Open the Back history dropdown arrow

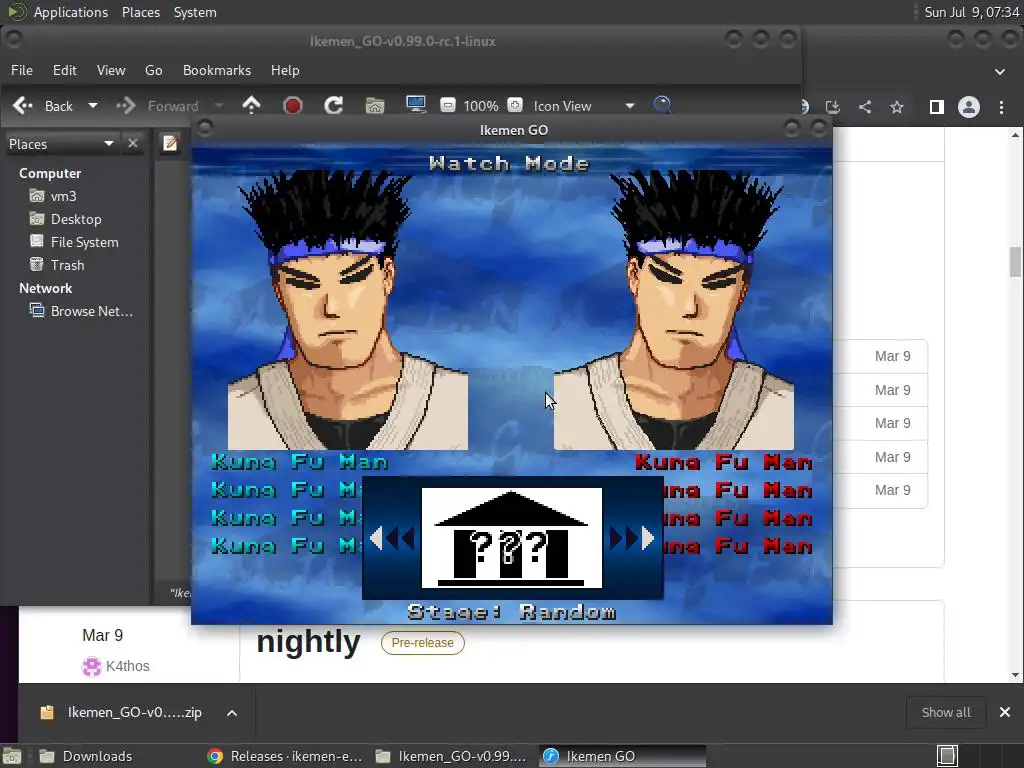coord(93,106)
